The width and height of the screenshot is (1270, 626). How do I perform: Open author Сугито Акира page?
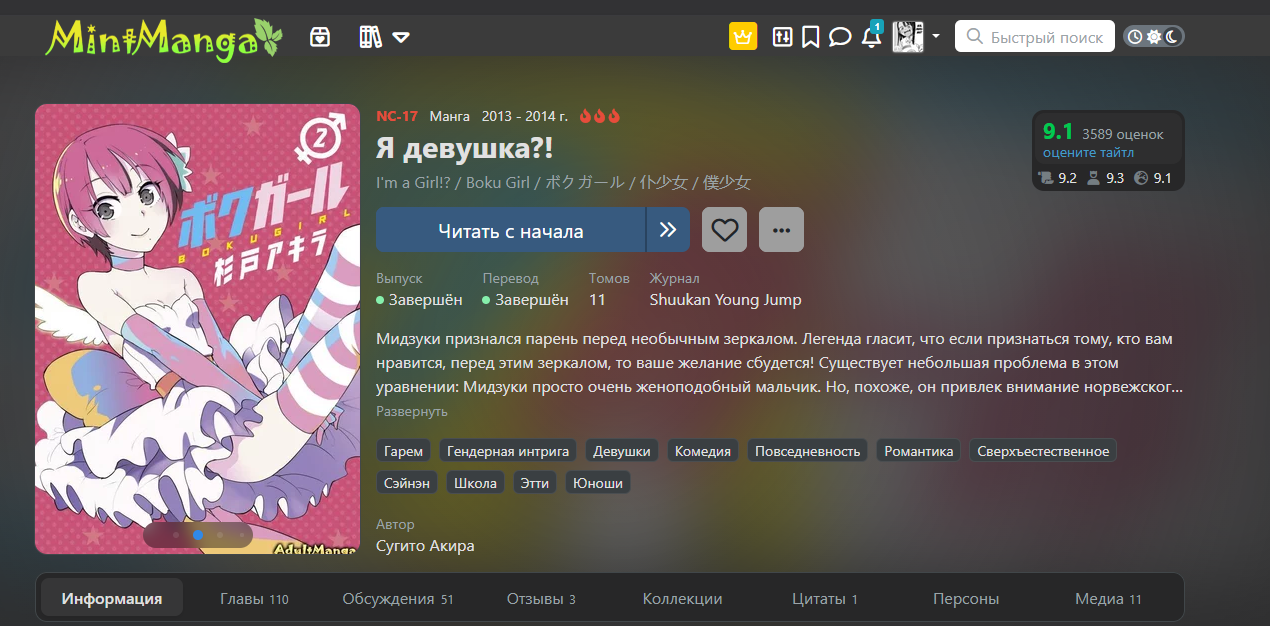(425, 546)
